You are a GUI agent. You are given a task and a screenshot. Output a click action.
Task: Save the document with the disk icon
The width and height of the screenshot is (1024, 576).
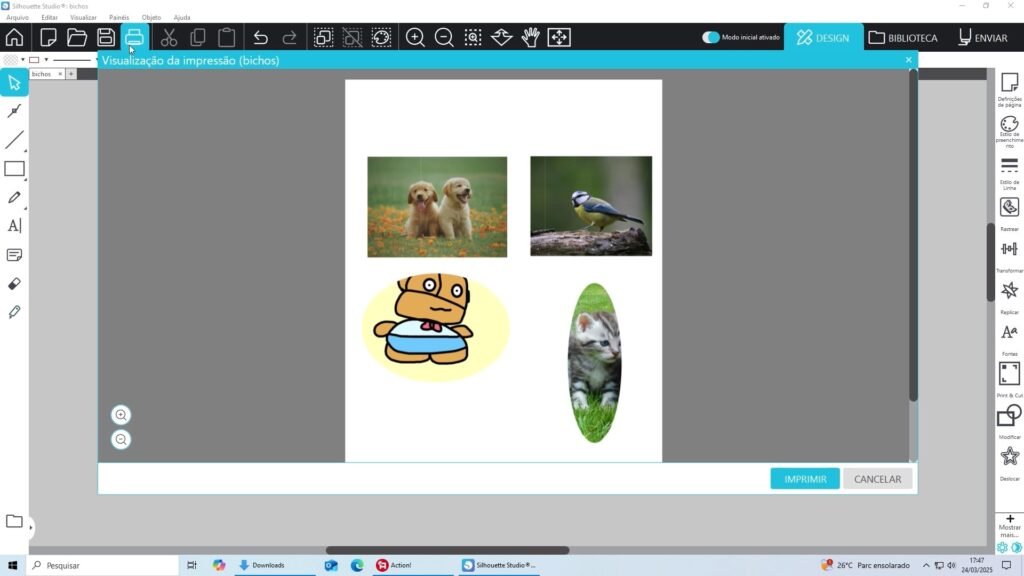(x=106, y=37)
